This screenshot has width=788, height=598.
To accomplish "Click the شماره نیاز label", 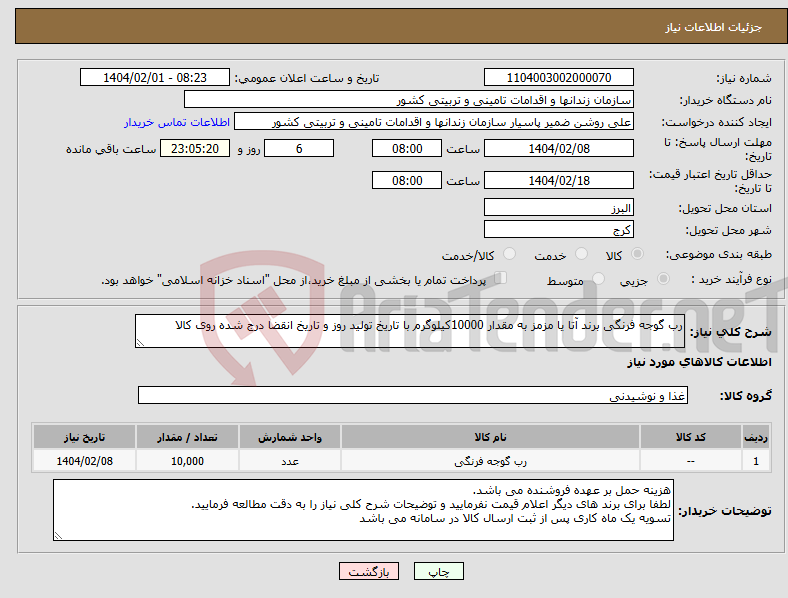I will [744, 78].
